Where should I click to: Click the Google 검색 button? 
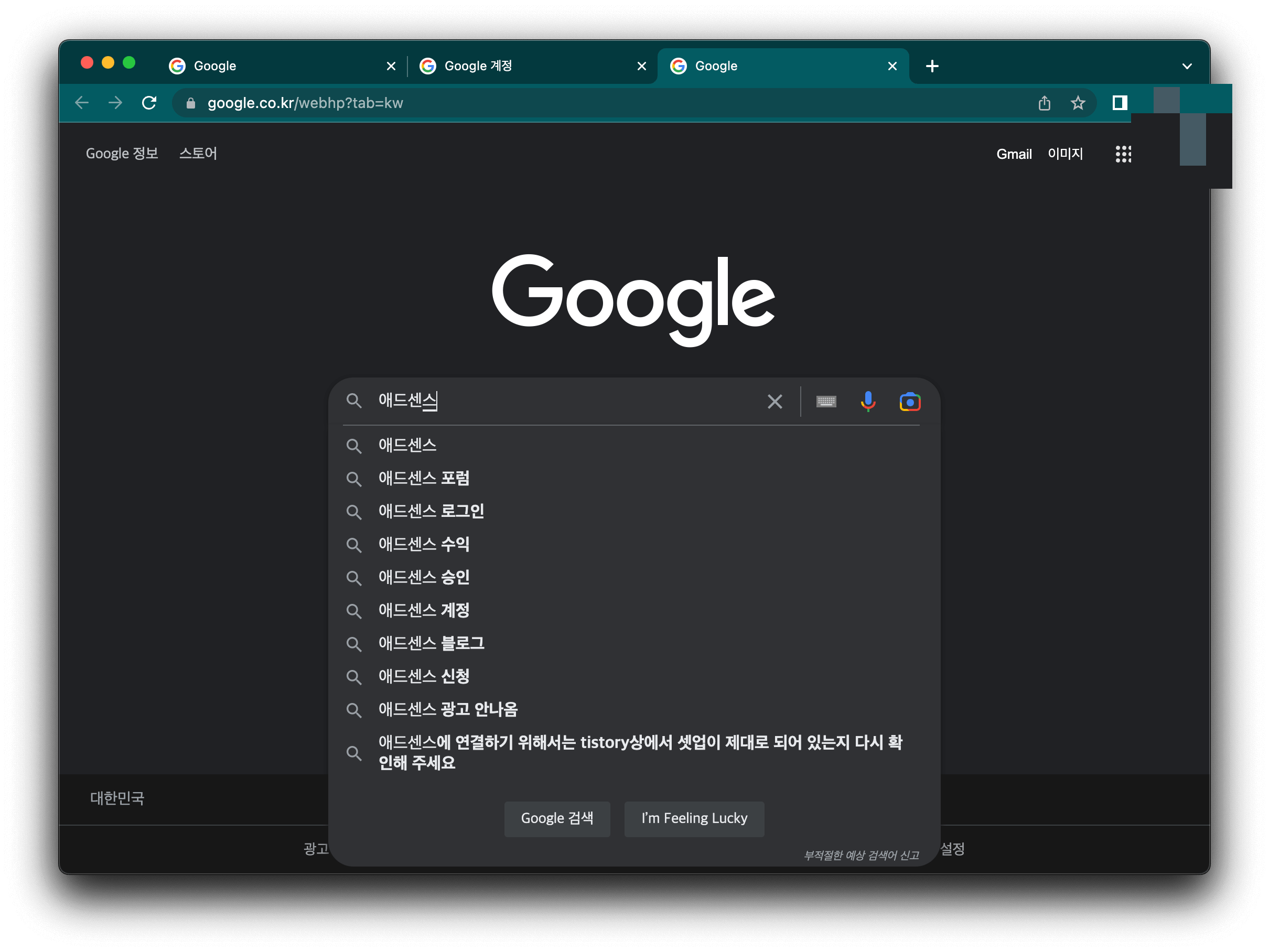tap(556, 818)
